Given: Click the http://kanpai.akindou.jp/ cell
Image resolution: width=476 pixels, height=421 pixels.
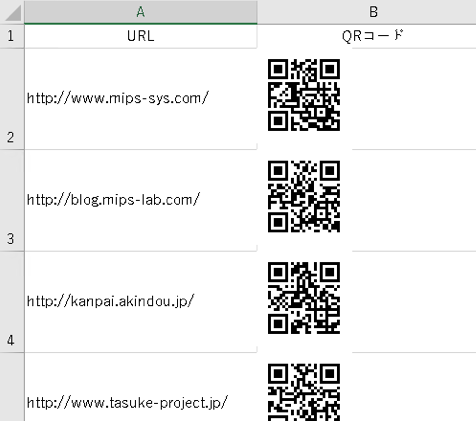Looking at the screenshot, I should click(x=141, y=302).
